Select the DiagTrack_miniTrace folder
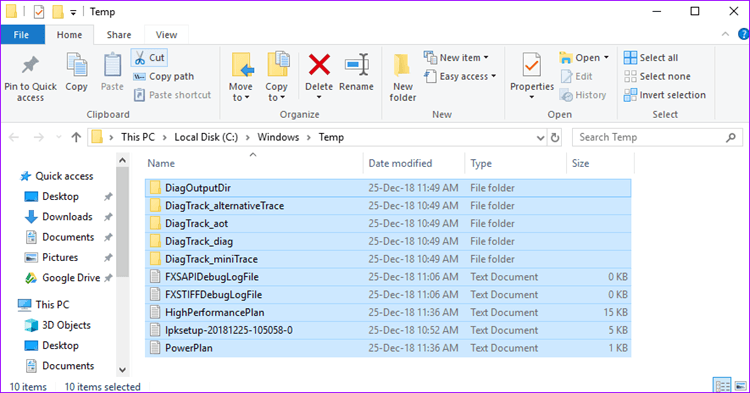This screenshot has height=393, width=750. click(388, 259)
